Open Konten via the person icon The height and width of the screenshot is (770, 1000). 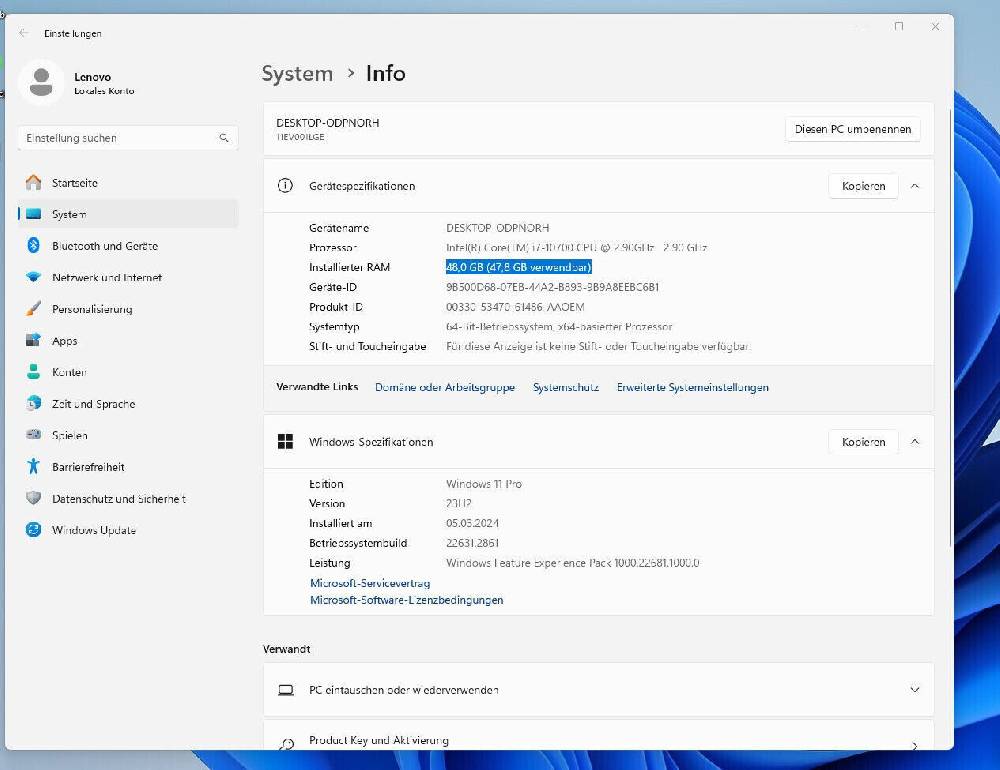(34, 372)
